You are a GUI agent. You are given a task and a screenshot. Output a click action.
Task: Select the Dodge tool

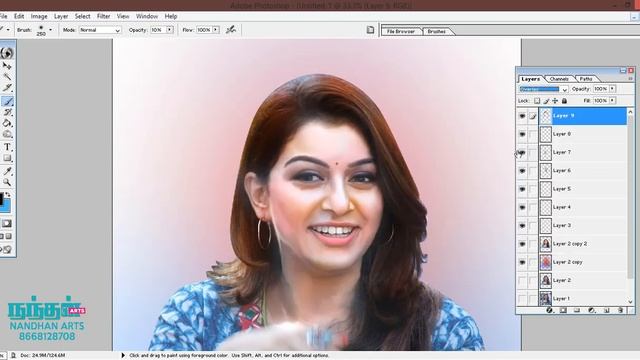point(7,134)
